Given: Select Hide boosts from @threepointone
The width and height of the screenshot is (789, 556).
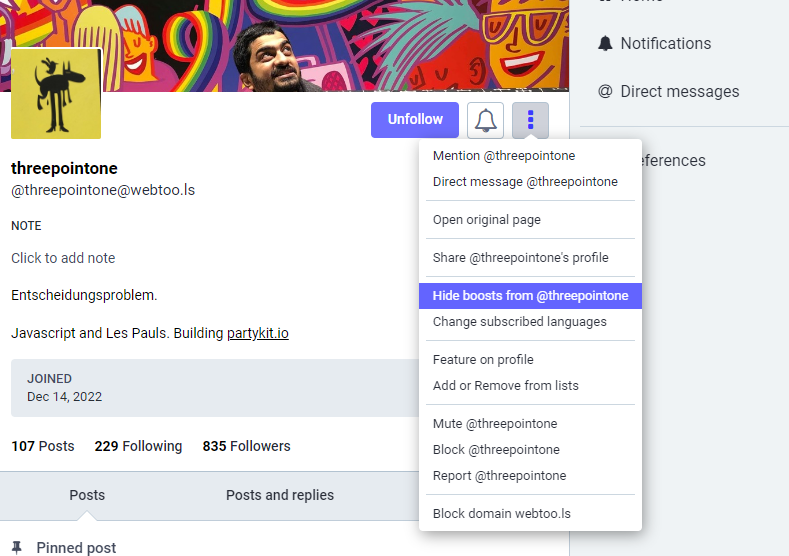Looking at the screenshot, I should pos(530,296).
